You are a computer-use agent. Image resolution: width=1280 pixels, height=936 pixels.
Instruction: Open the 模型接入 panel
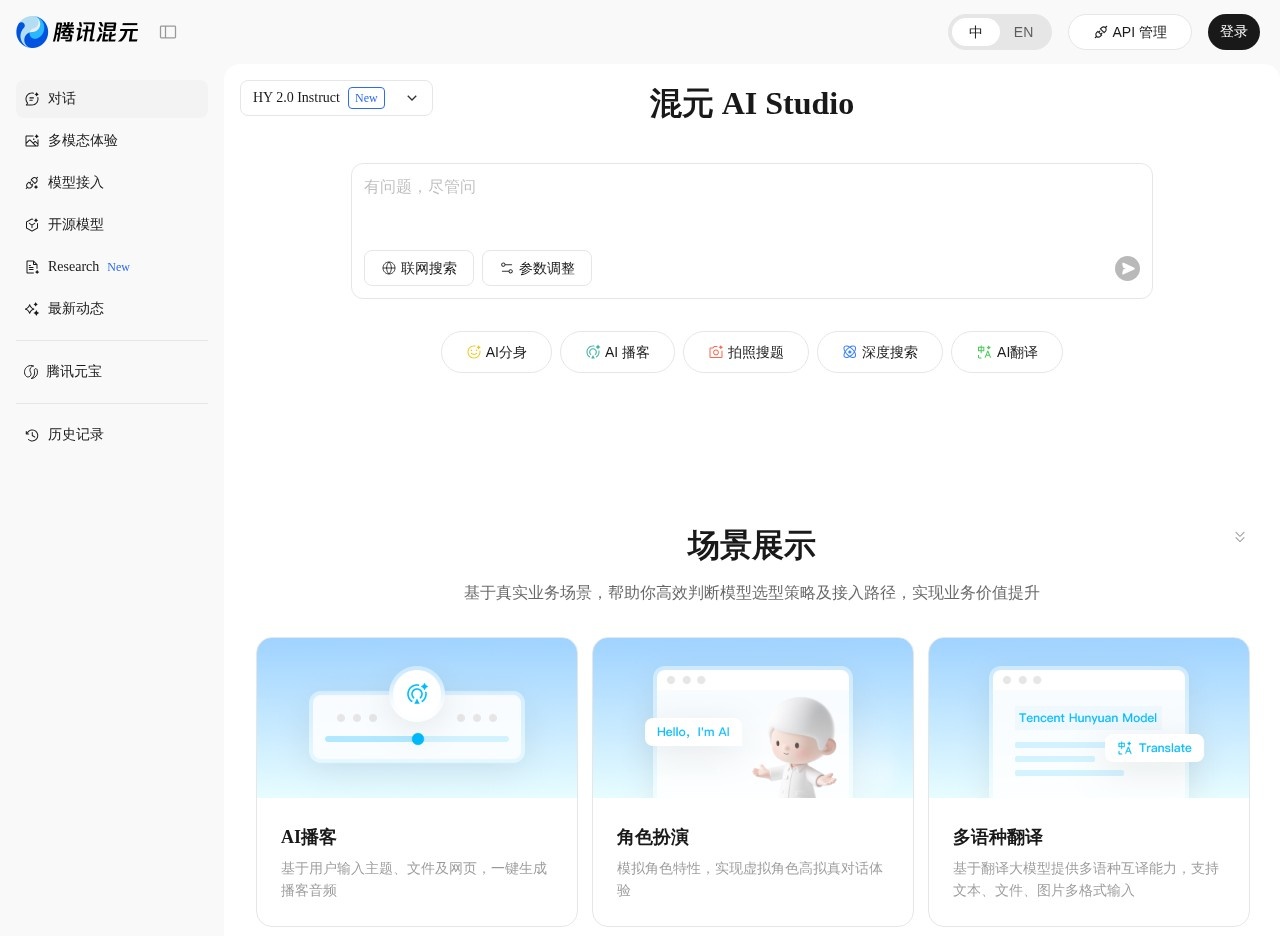coord(76,182)
